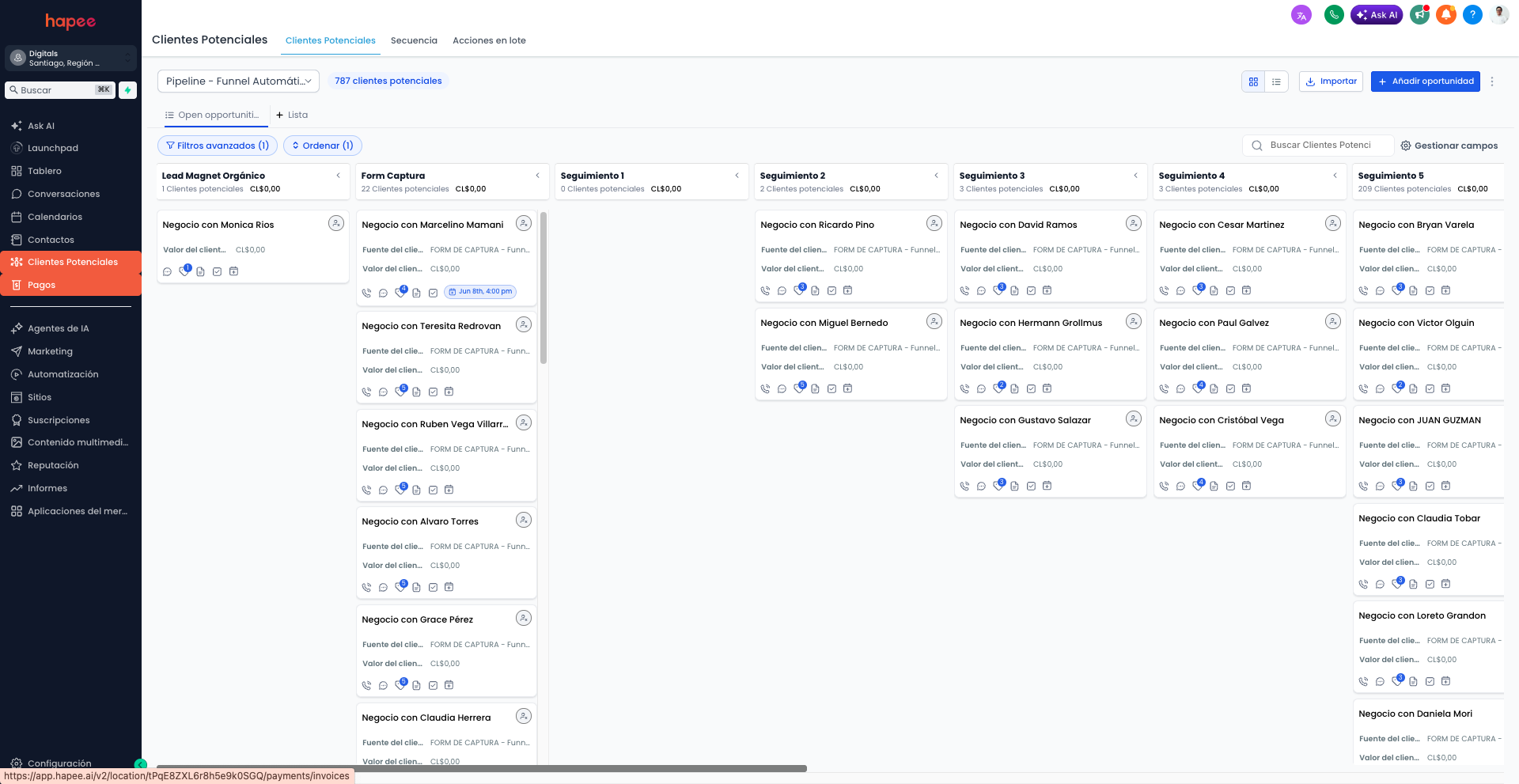Open the language translate icon in top bar

point(1301,15)
